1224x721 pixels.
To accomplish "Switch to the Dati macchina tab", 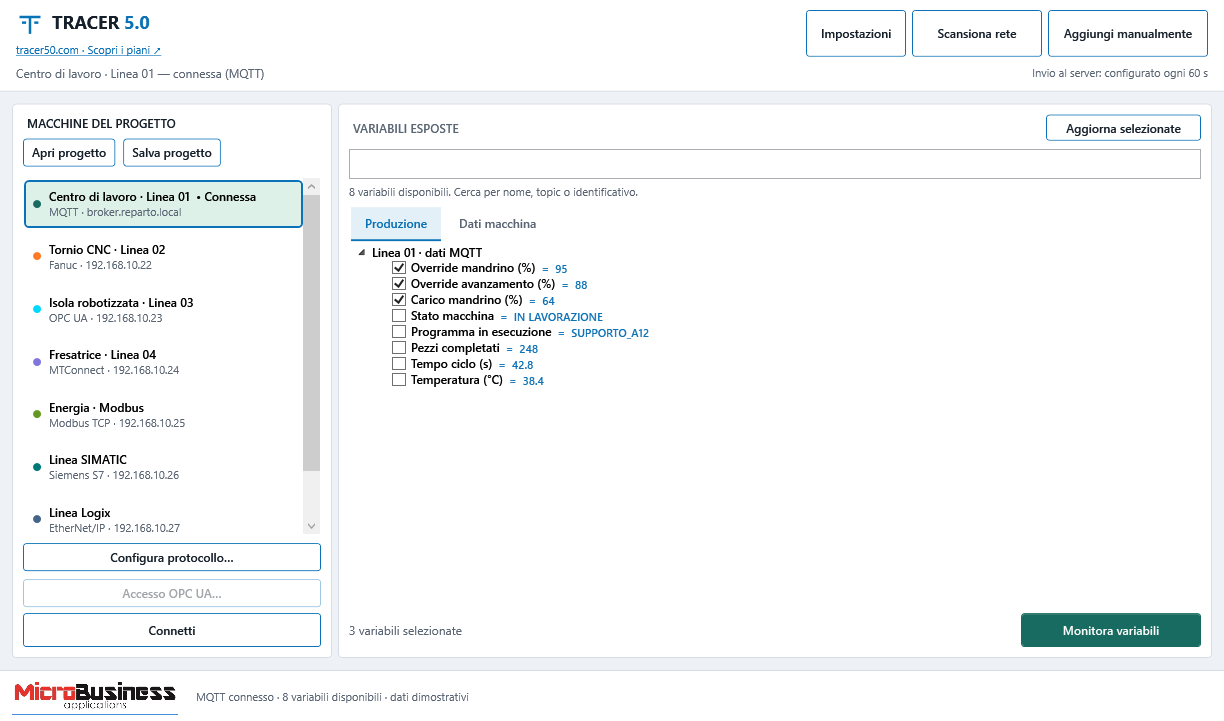I will click(x=497, y=224).
